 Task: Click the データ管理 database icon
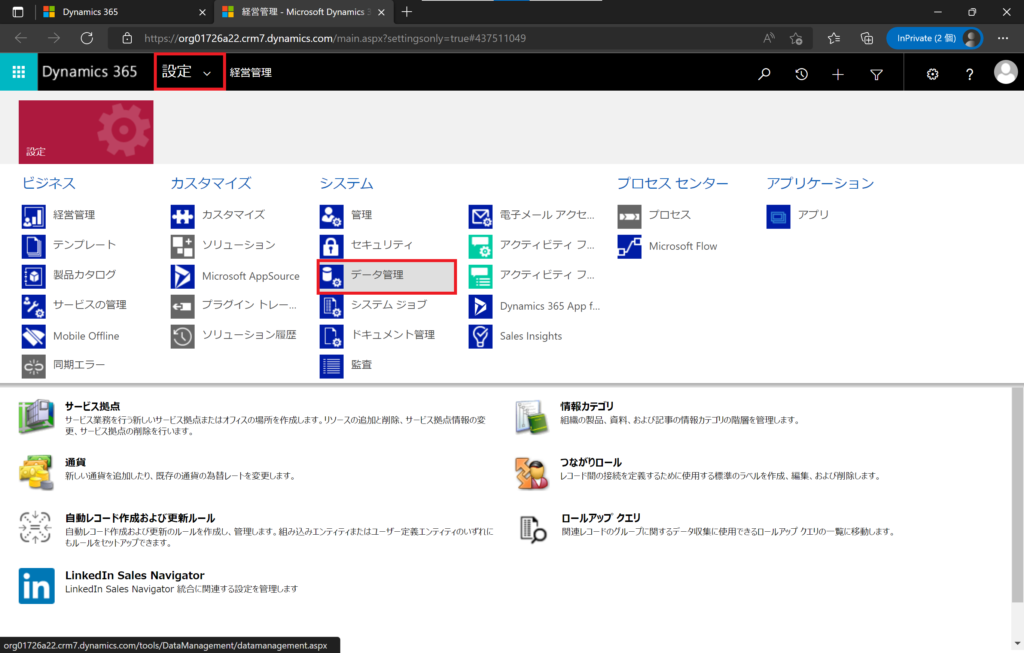tap(331, 276)
